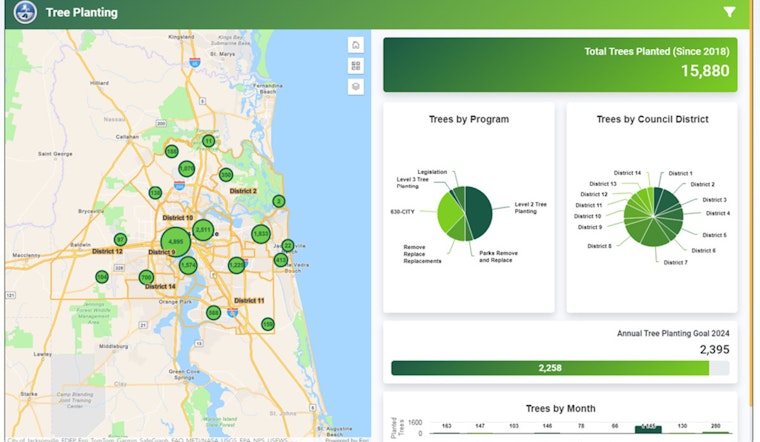Image resolution: width=760 pixels, height=442 pixels.
Task: Click the District 14 pie label
Action: (x=627, y=173)
